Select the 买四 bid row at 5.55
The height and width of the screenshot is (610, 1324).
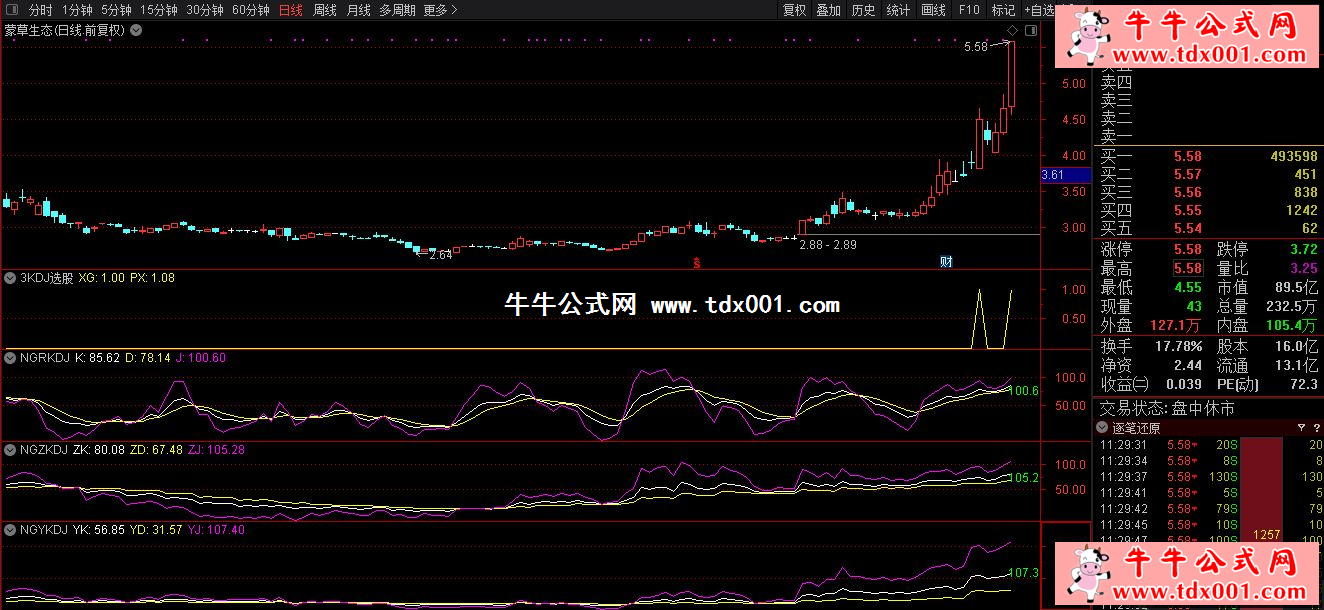point(1209,210)
